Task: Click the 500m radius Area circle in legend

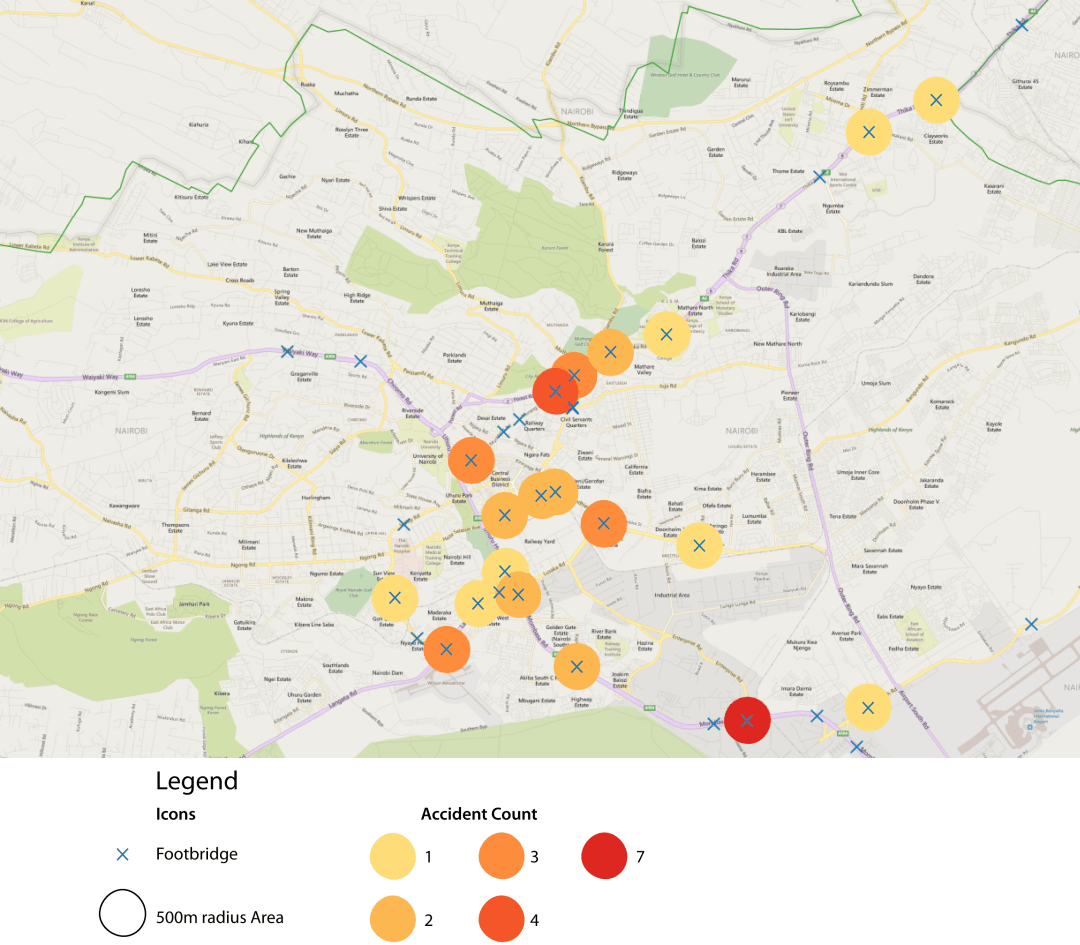Action: coord(122,914)
